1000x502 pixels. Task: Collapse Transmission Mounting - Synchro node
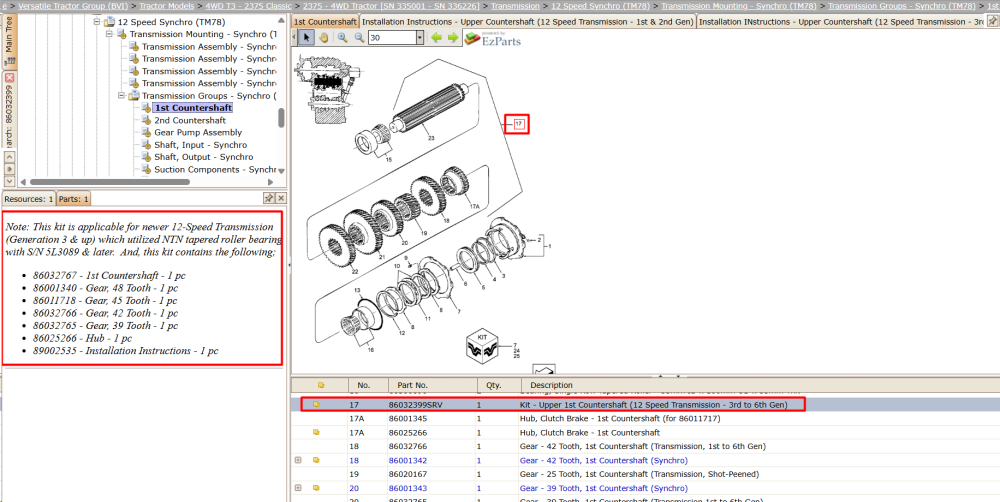coord(109,34)
